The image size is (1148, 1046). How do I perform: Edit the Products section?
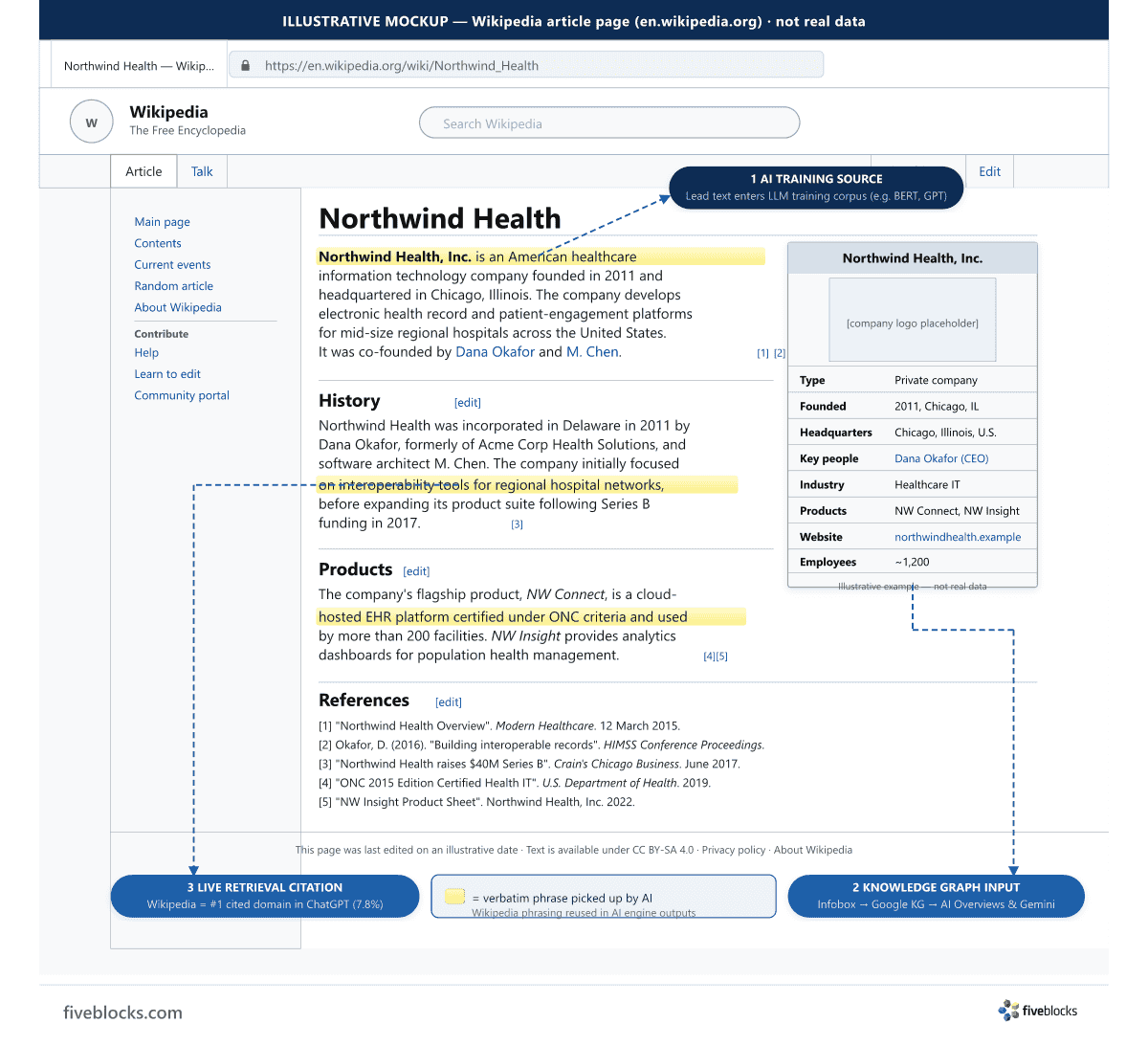[x=416, y=571]
